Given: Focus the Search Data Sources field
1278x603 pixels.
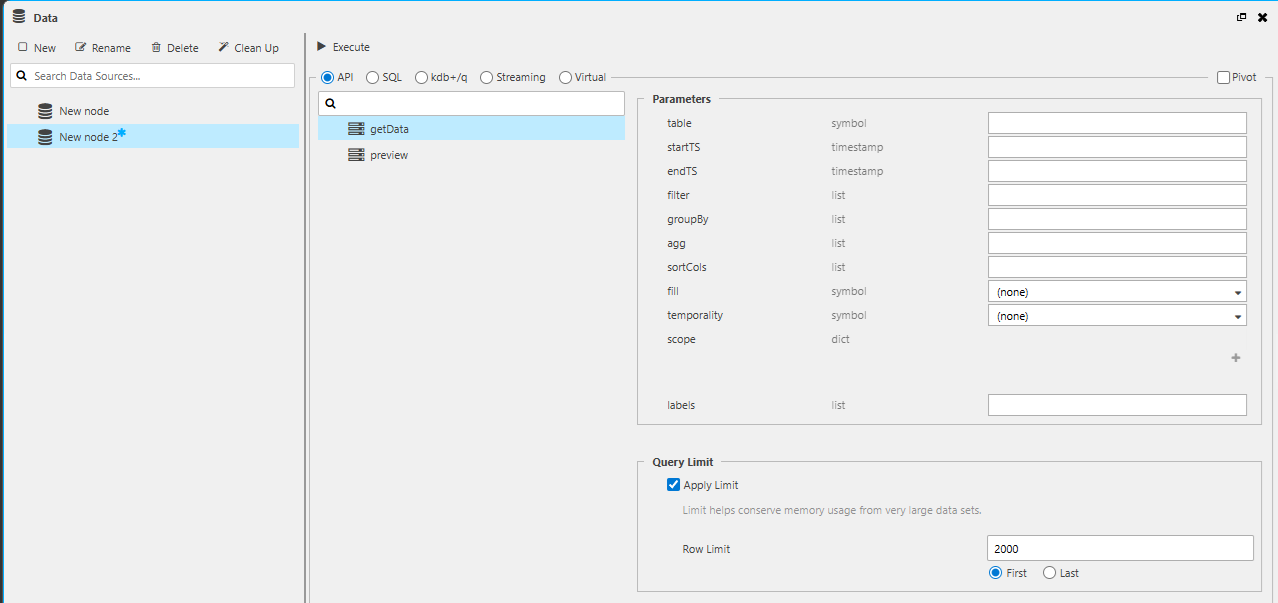Looking at the screenshot, I should click(x=152, y=76).
